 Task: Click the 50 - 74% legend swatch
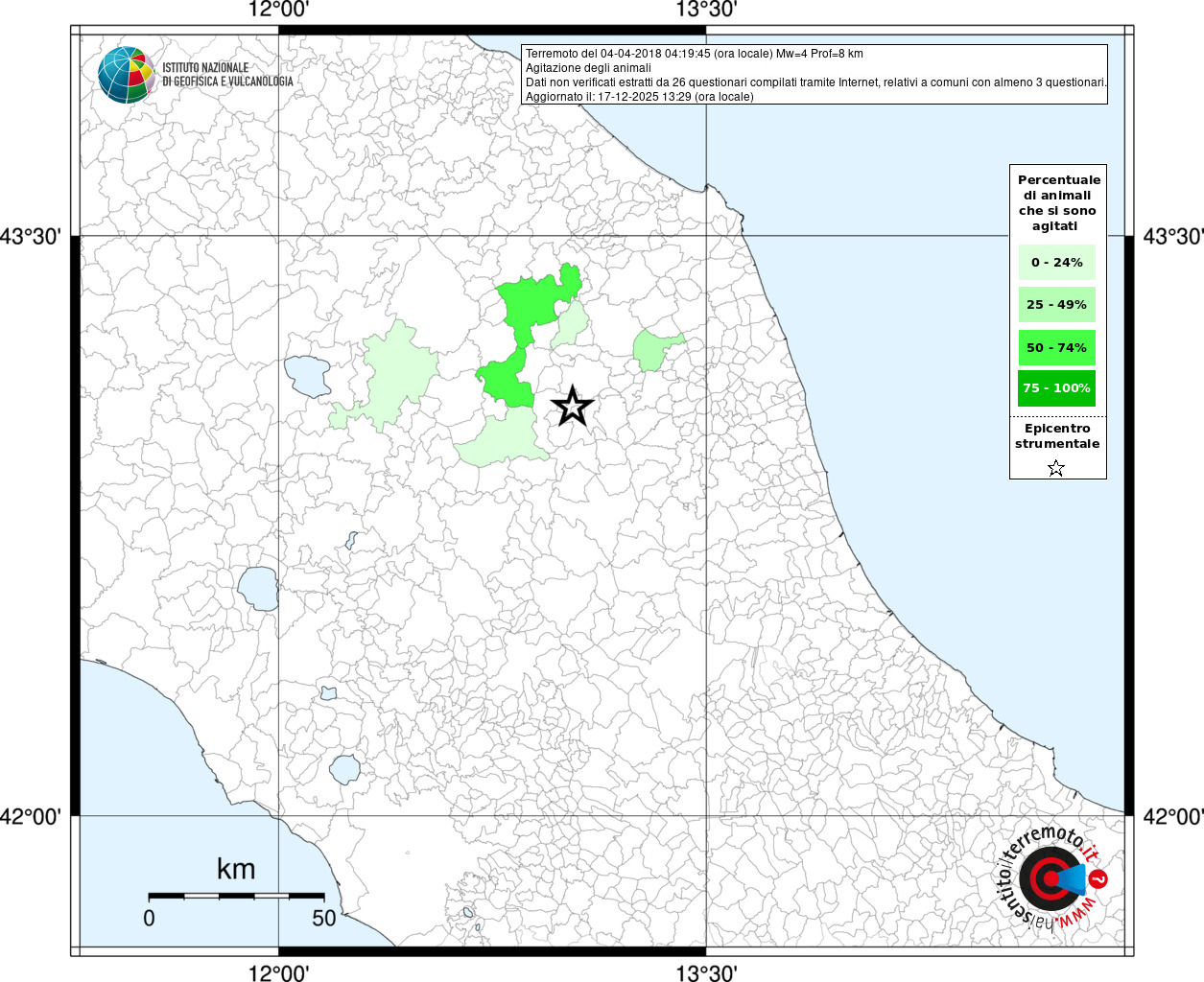(1056, 347)
